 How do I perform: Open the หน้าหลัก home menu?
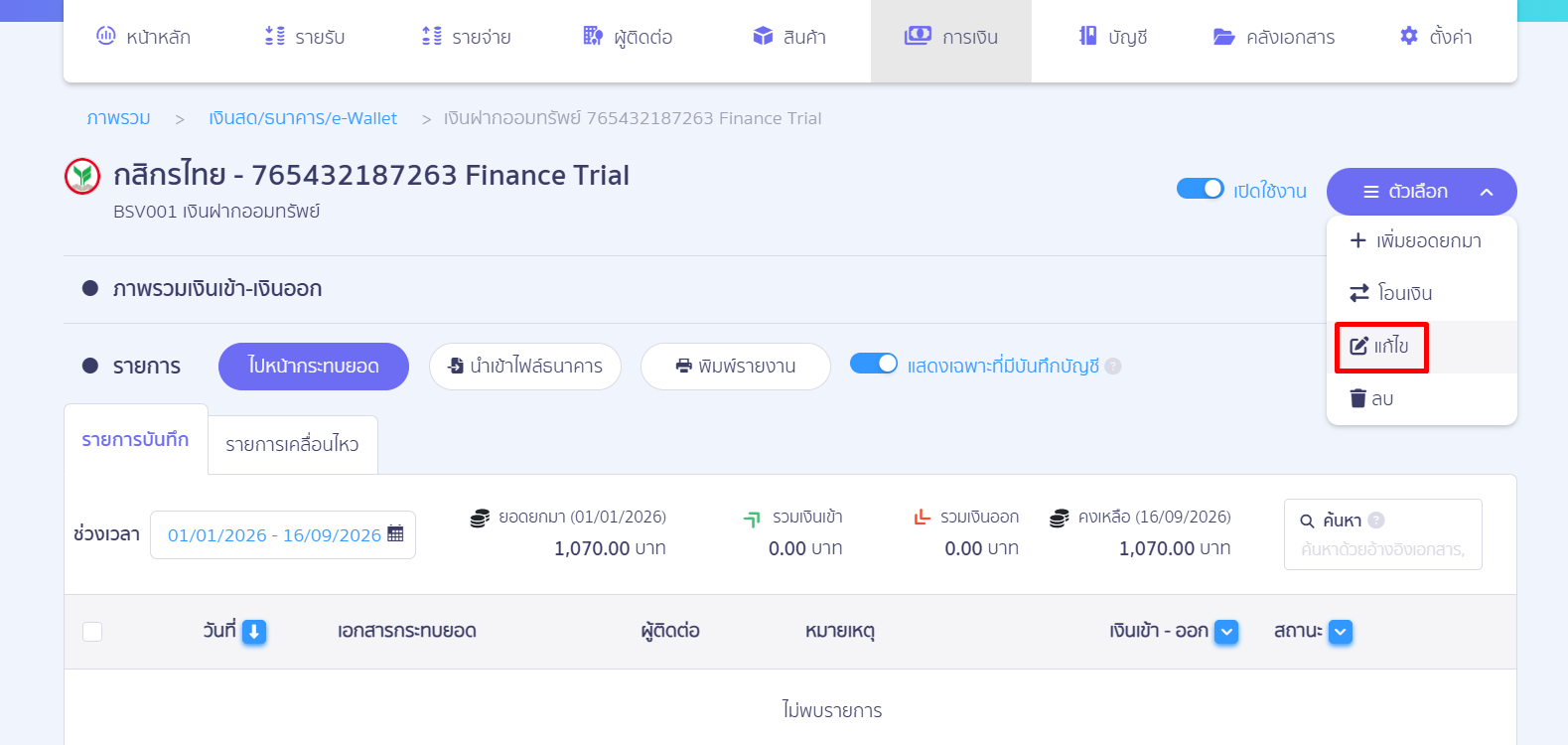[x=143, y=37]
